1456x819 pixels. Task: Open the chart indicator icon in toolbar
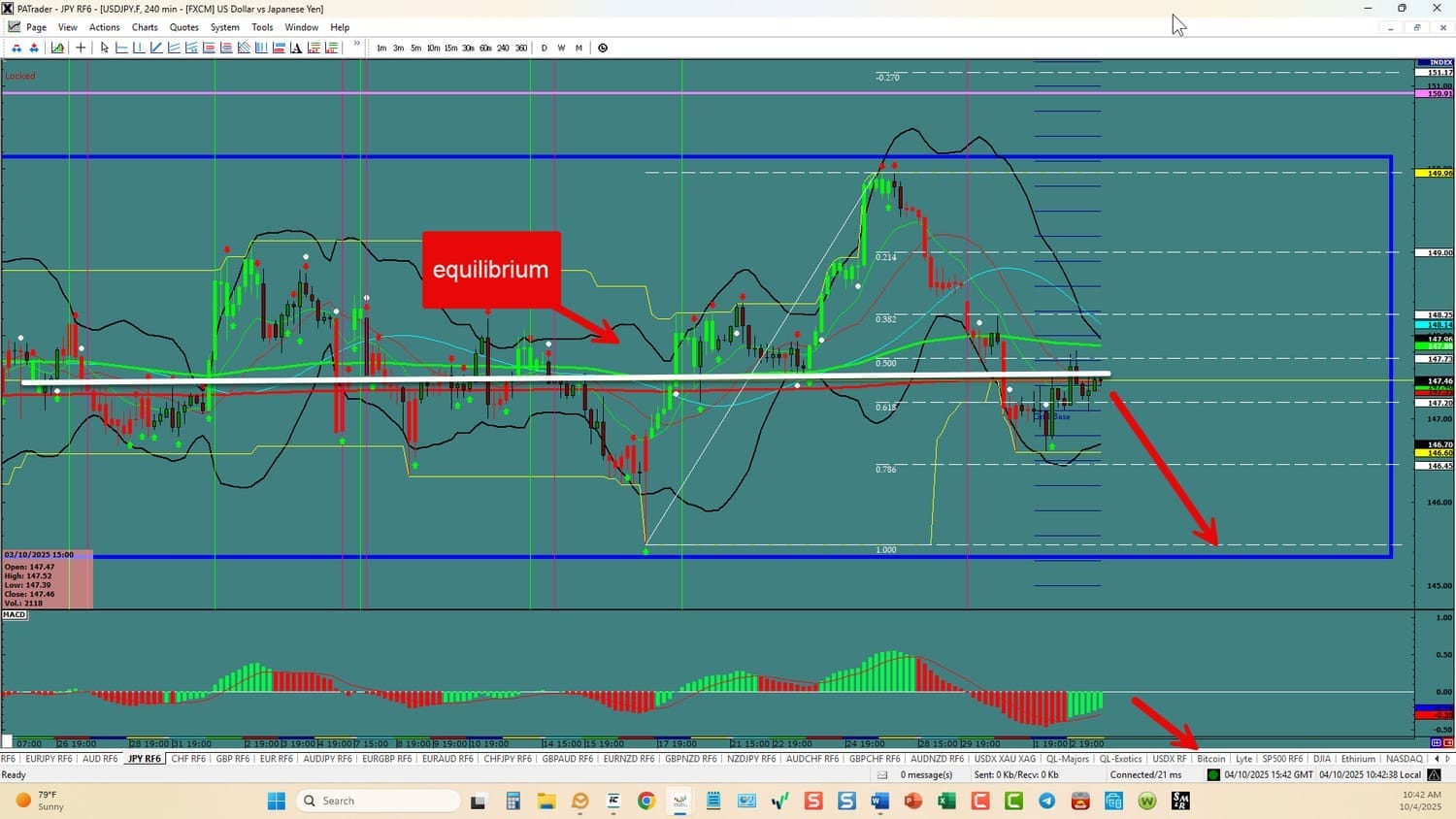(57, 48)
